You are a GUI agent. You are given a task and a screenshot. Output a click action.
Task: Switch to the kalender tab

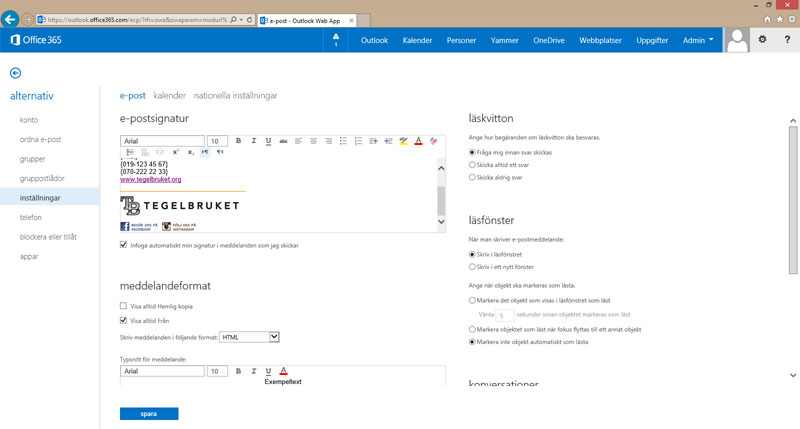pos(169,96)
